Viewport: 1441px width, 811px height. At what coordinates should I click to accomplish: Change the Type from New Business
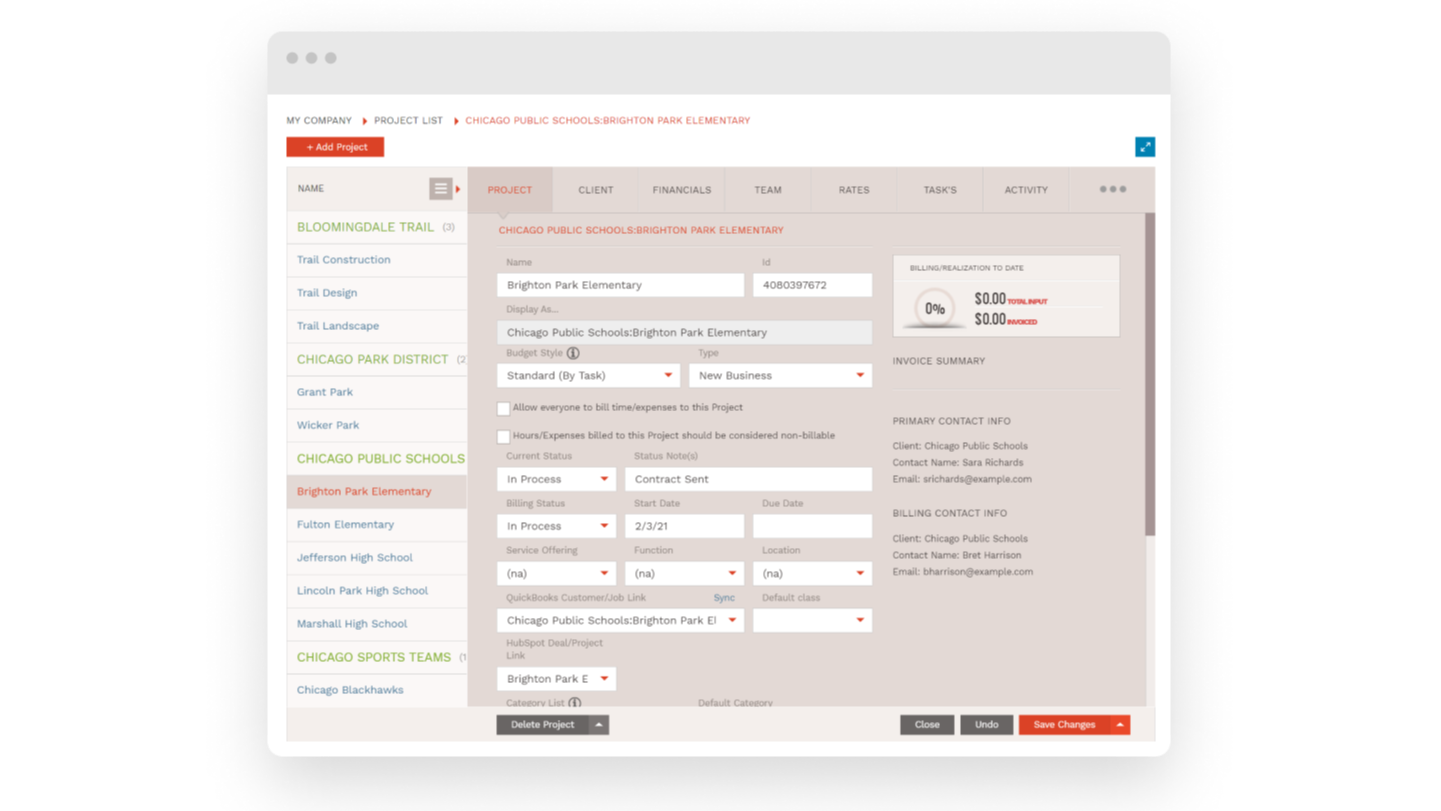click(x=780, y=375)
